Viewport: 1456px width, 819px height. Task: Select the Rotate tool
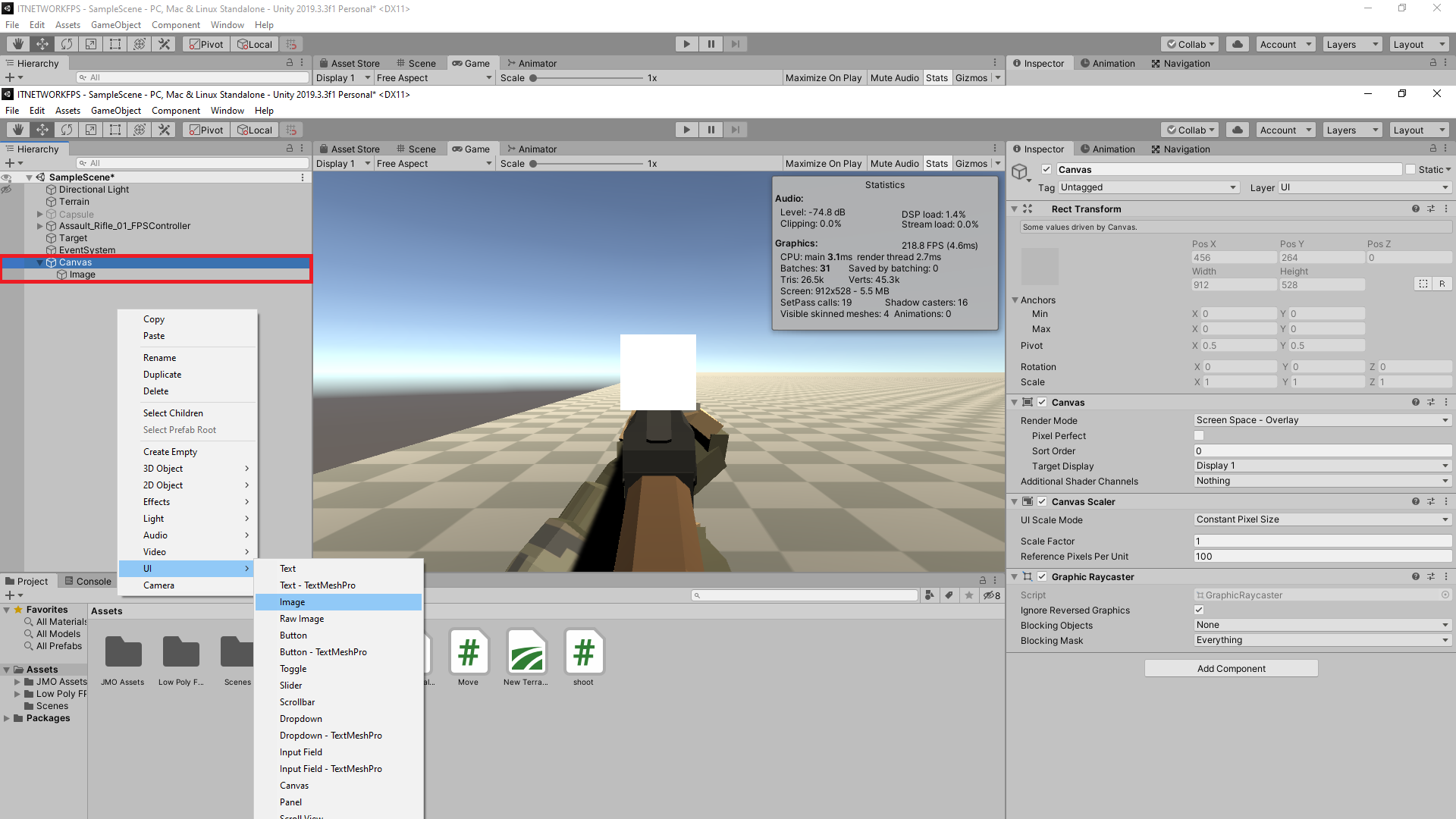pyautogui.click(x=67, y=129)
